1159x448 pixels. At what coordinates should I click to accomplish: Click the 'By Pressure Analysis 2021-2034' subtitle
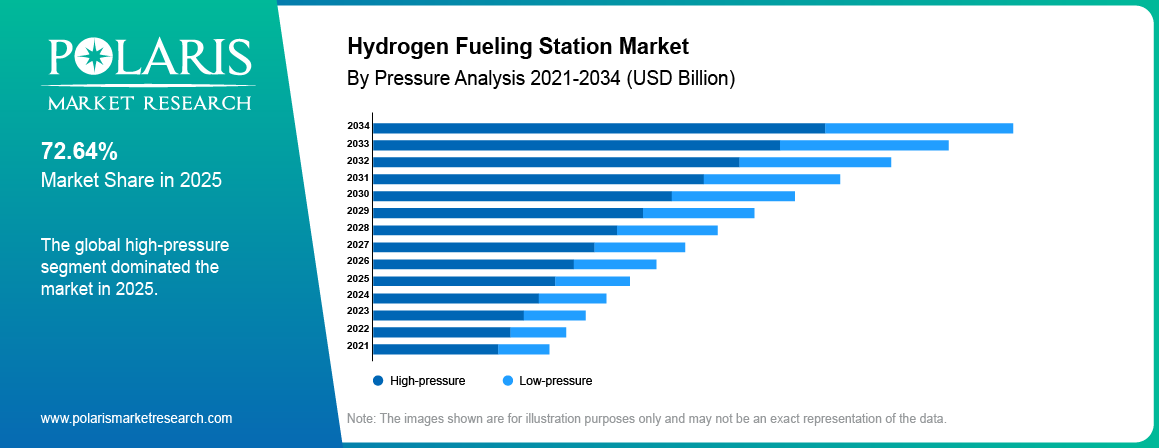click(x=540, y=78)
